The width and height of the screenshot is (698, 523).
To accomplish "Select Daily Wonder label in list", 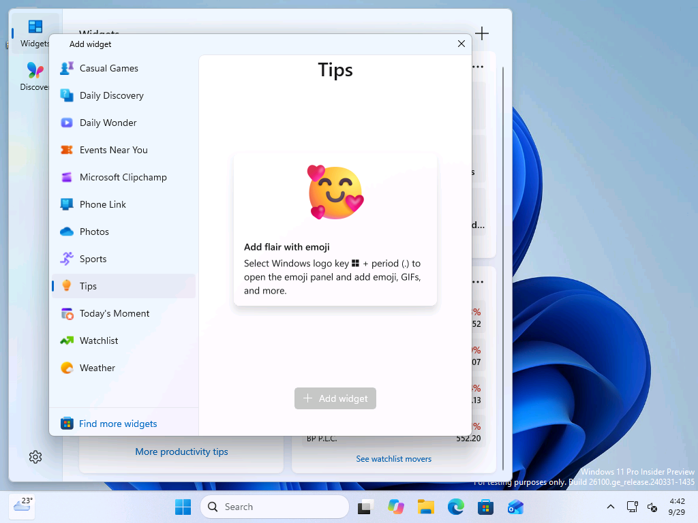I will pos(108,122).
